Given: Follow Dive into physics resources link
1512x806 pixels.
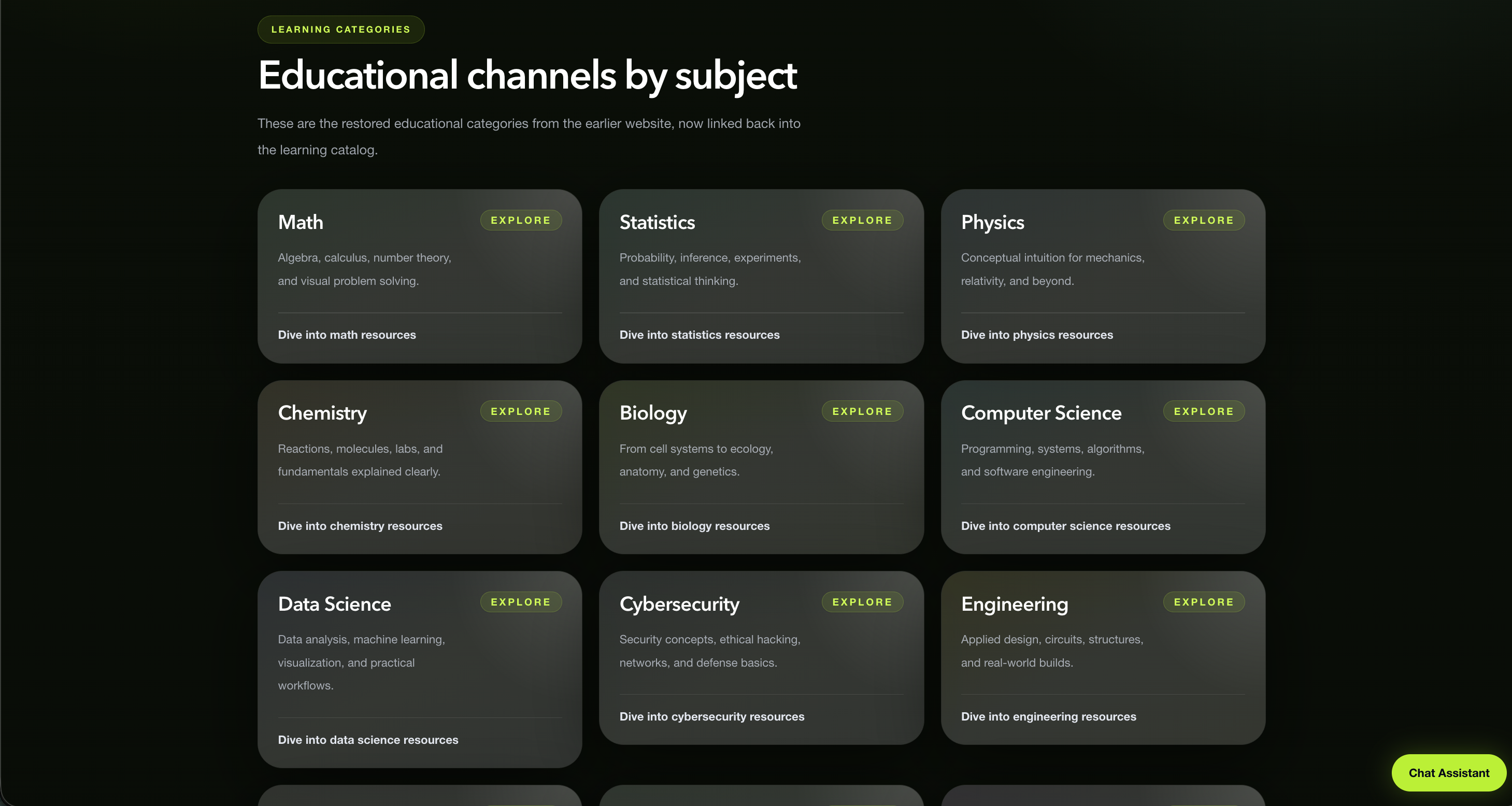Looking at the screenshot, I should pos(1036,335).
